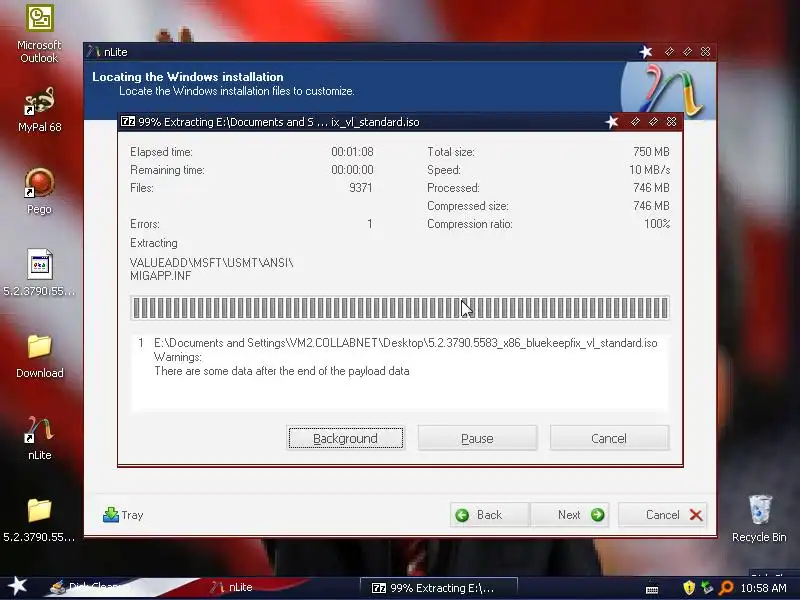Click 'Locating the Windows installation' heading
Screen dimensions: 800x600
[188, 77]
